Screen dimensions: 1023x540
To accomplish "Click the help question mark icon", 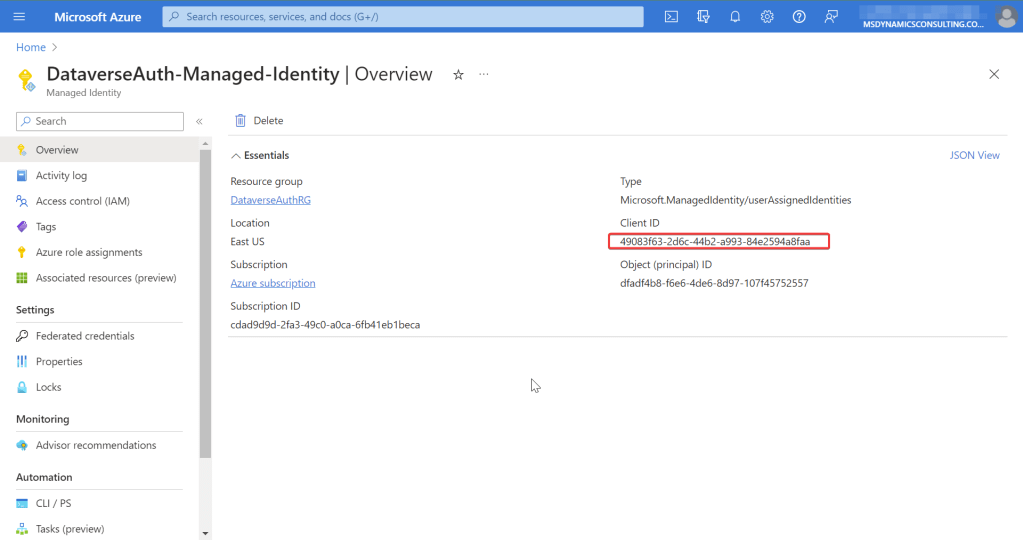I will (799, 17).
